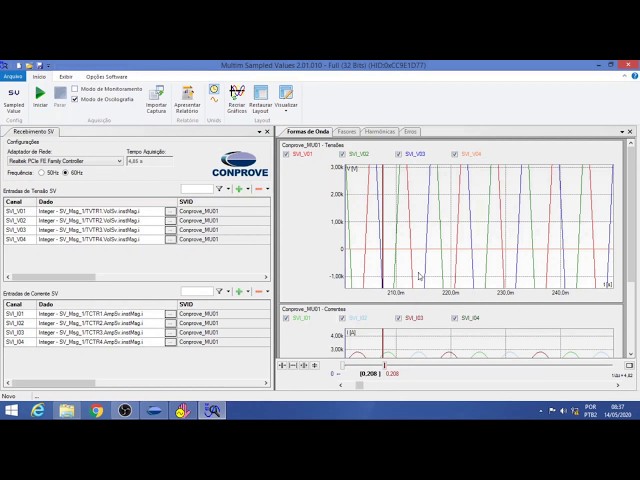Click the sine wave units icon
This screenshot has width=640, height=480.
click(214, 100)
